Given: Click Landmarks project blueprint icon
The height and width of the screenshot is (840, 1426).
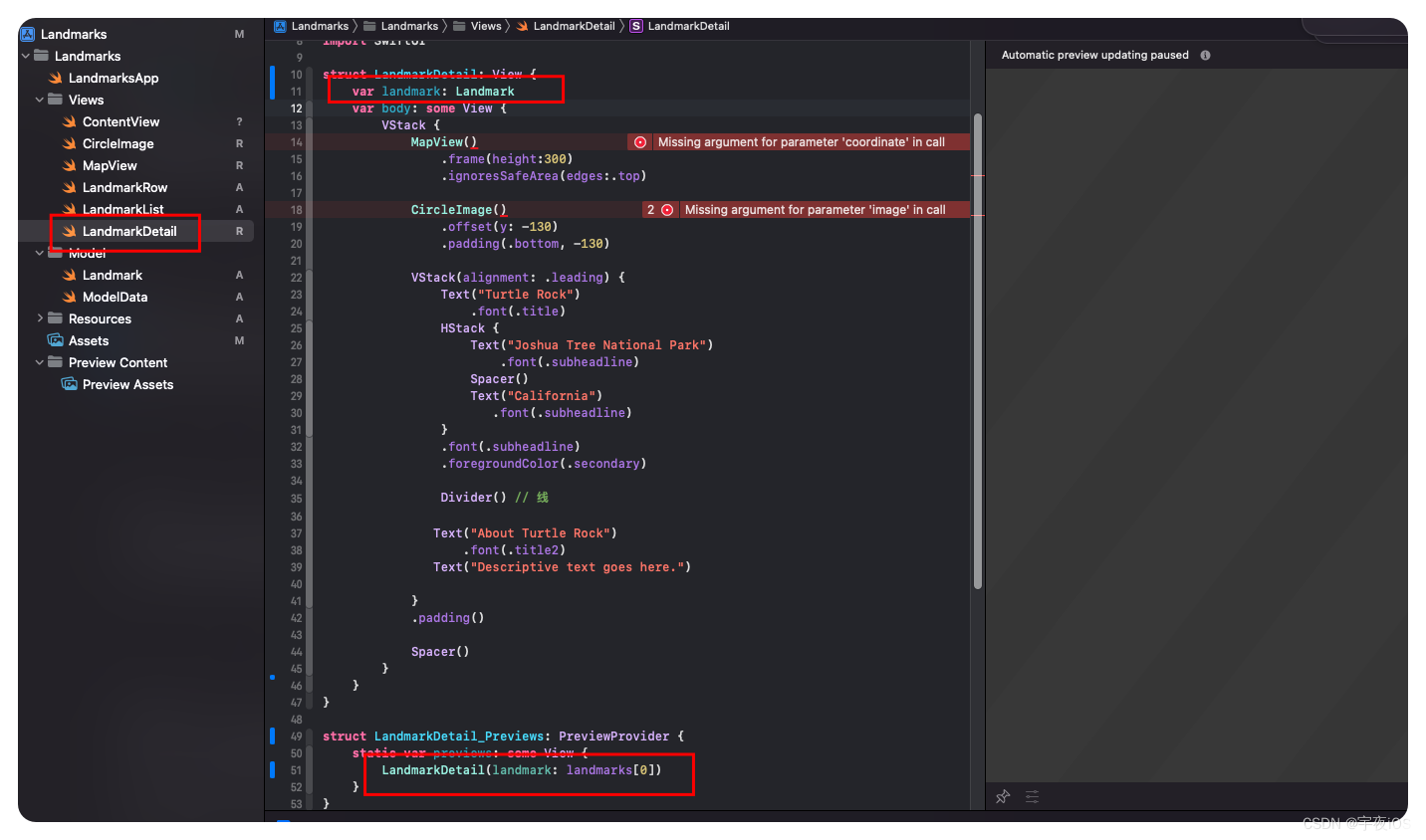Looking at the screenshot, I should [28, 34].
